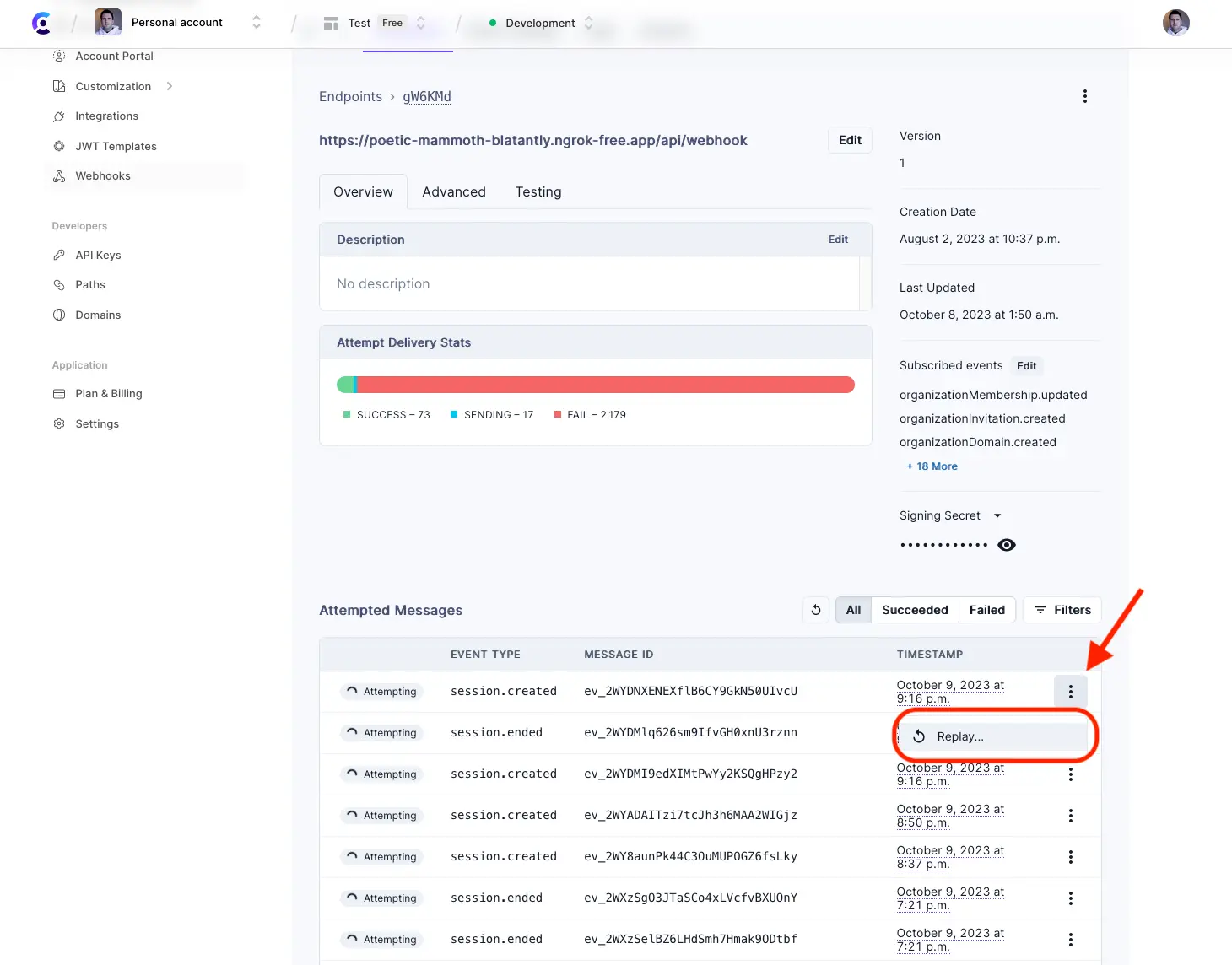Refresh the attempted messages list

tap(815, 609)
